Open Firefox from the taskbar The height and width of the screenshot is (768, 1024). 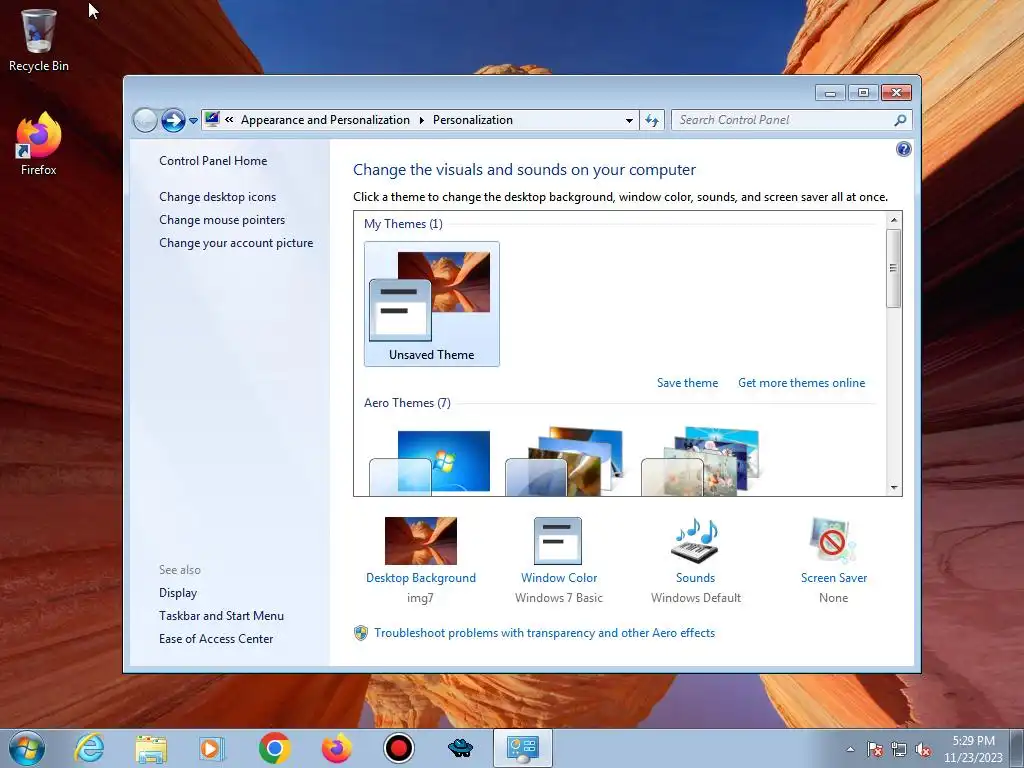(x=337, y=748)
